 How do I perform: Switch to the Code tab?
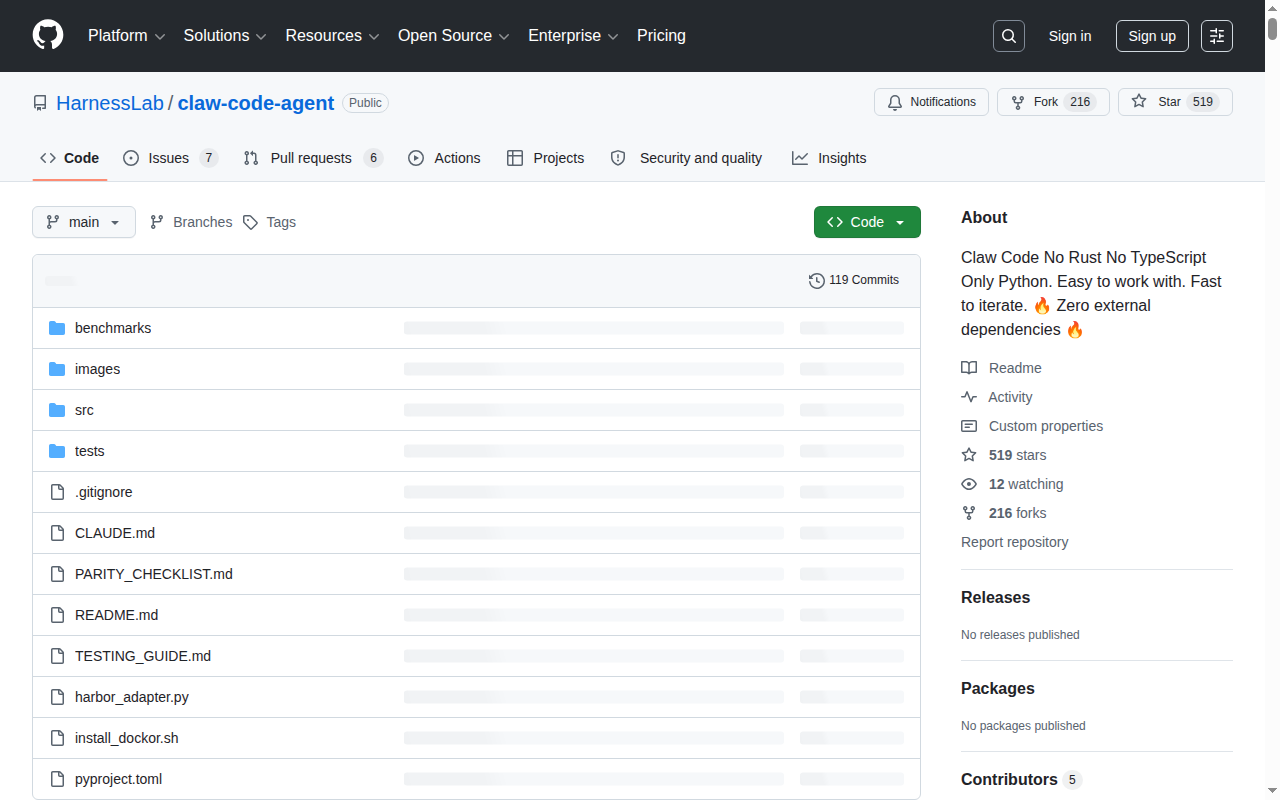click(x=70, y=158)
